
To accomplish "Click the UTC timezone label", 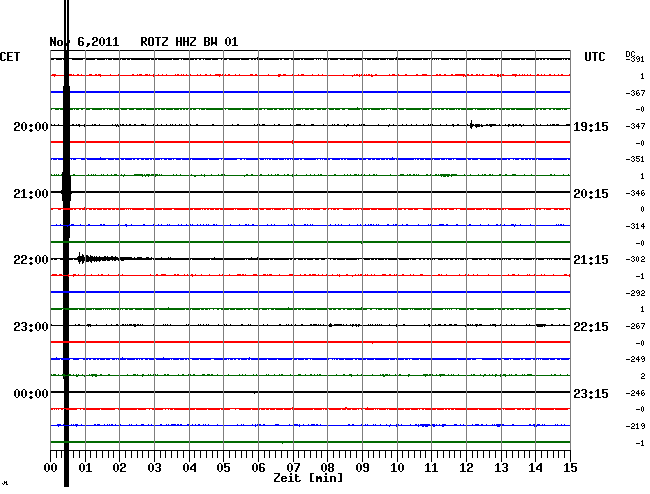I will [x=594, y=57].
